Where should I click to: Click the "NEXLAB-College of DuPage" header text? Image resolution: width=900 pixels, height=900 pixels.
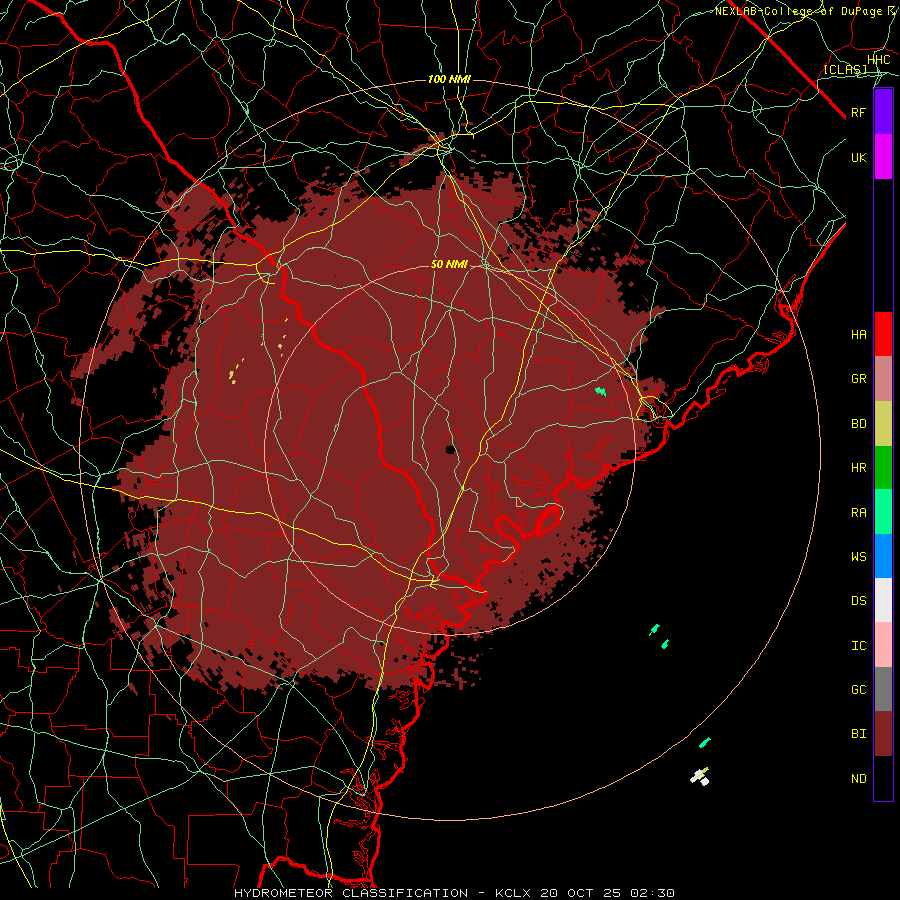click(x=799, y=11)
